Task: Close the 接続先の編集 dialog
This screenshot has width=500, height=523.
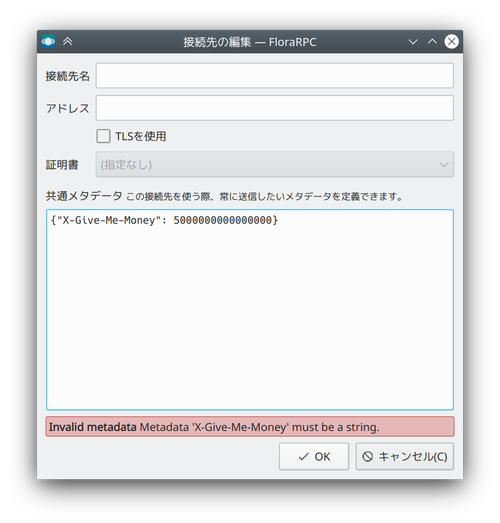Action: [451, 42]
